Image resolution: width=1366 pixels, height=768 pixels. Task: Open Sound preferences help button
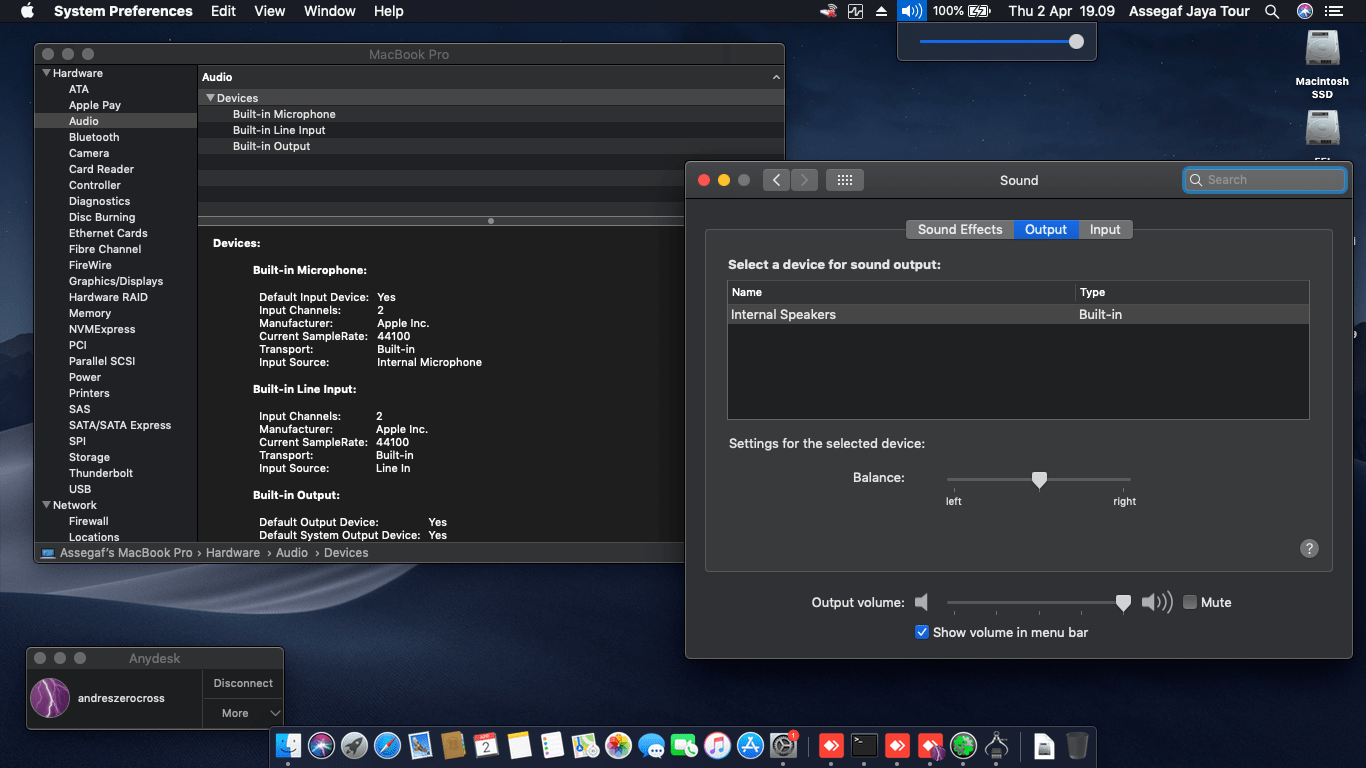pos(1309,548)
